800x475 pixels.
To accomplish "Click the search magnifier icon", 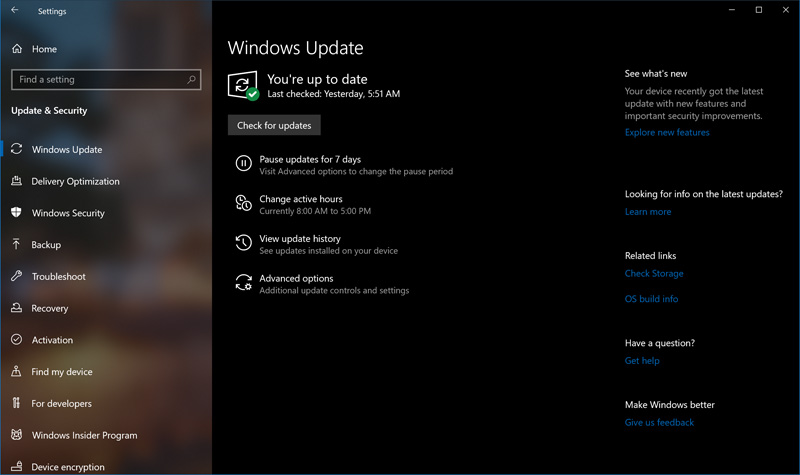I will click(192, 79).
